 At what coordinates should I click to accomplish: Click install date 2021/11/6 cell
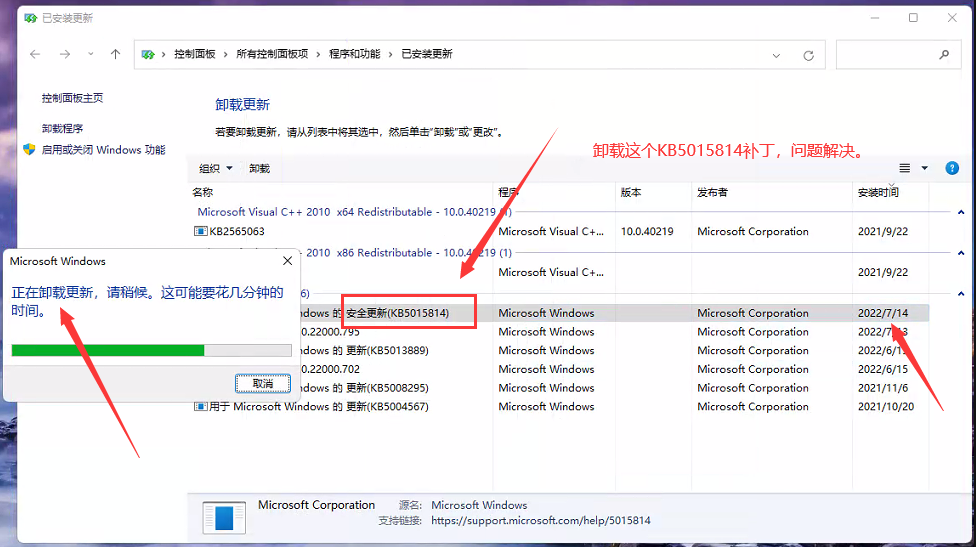click(883, 388)
